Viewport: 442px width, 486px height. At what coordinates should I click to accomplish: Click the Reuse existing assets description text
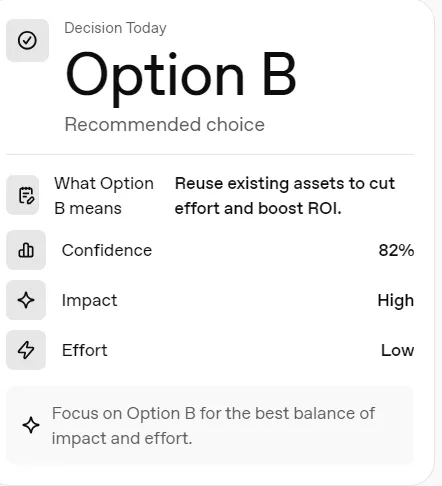click(x=285, y=196)
